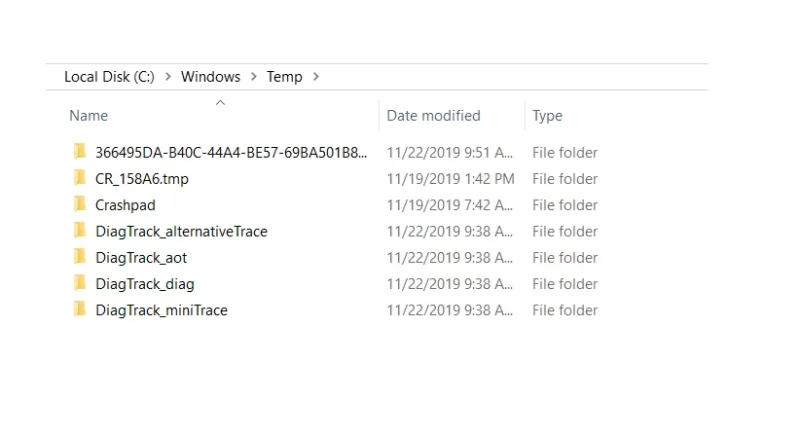Sort by the Type column header

[x=547, y=116]
